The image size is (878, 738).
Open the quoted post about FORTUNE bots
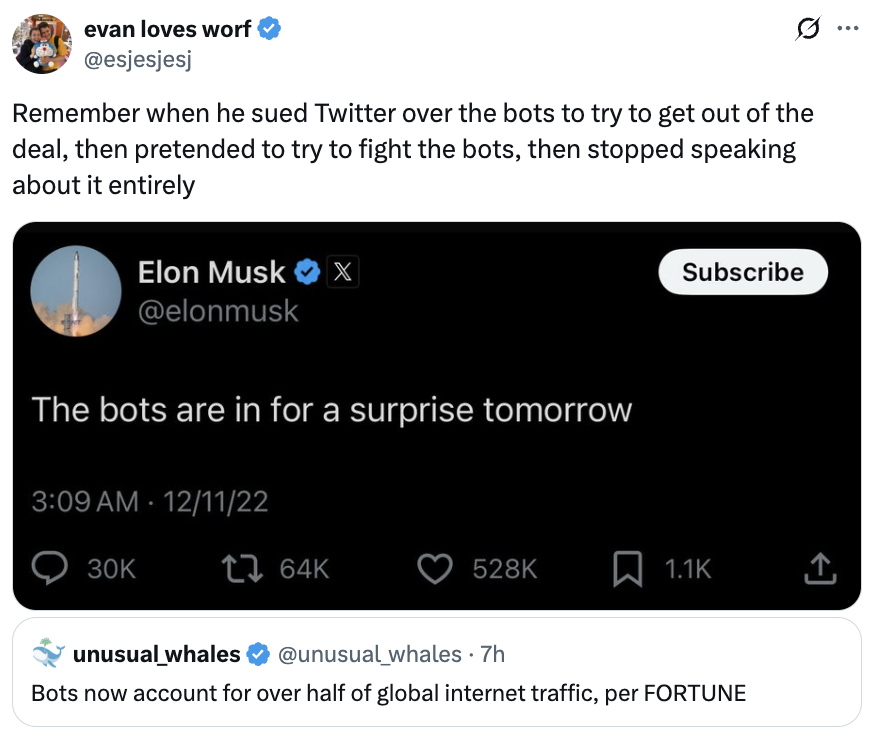click(x=437, y=672)
